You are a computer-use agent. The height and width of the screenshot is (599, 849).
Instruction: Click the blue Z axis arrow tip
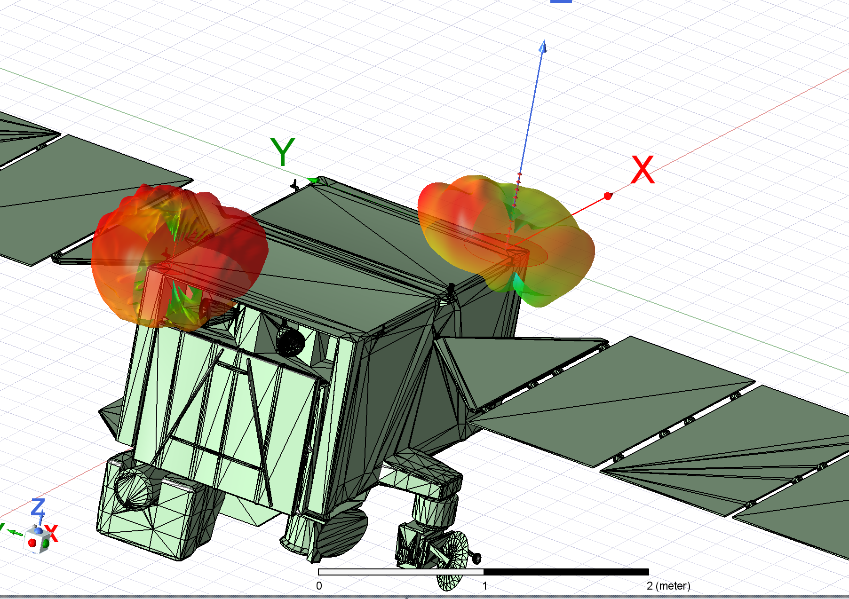click(543, 44)
